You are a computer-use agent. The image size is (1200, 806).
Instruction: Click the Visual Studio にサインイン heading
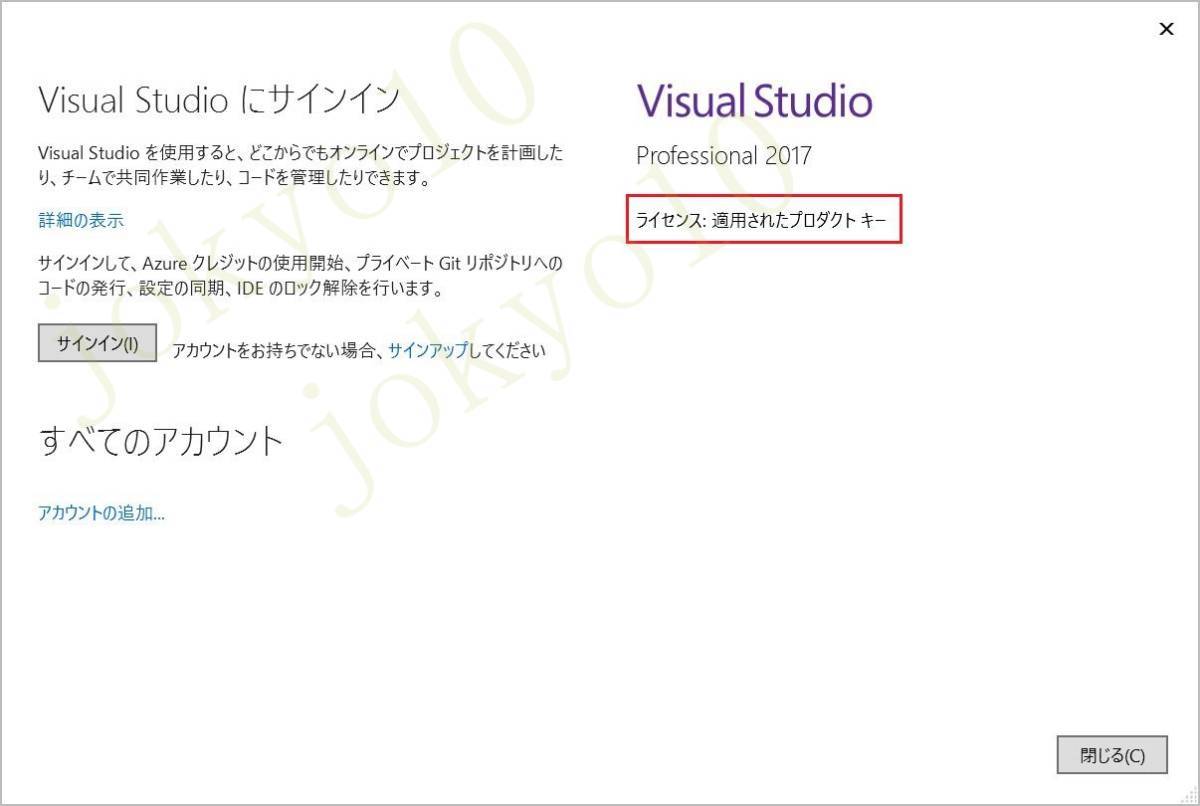click(219, 100)
